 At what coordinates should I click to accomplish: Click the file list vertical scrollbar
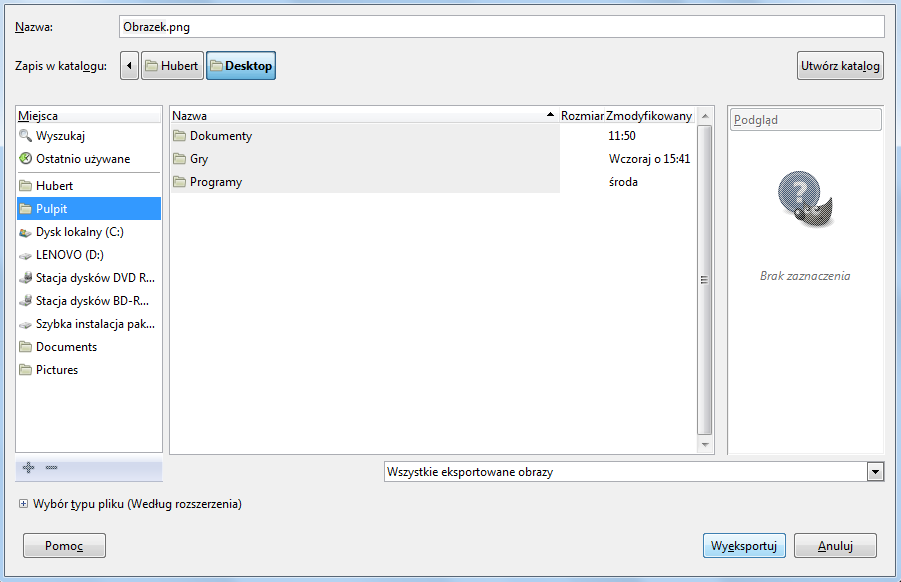[x=705, y=280]
